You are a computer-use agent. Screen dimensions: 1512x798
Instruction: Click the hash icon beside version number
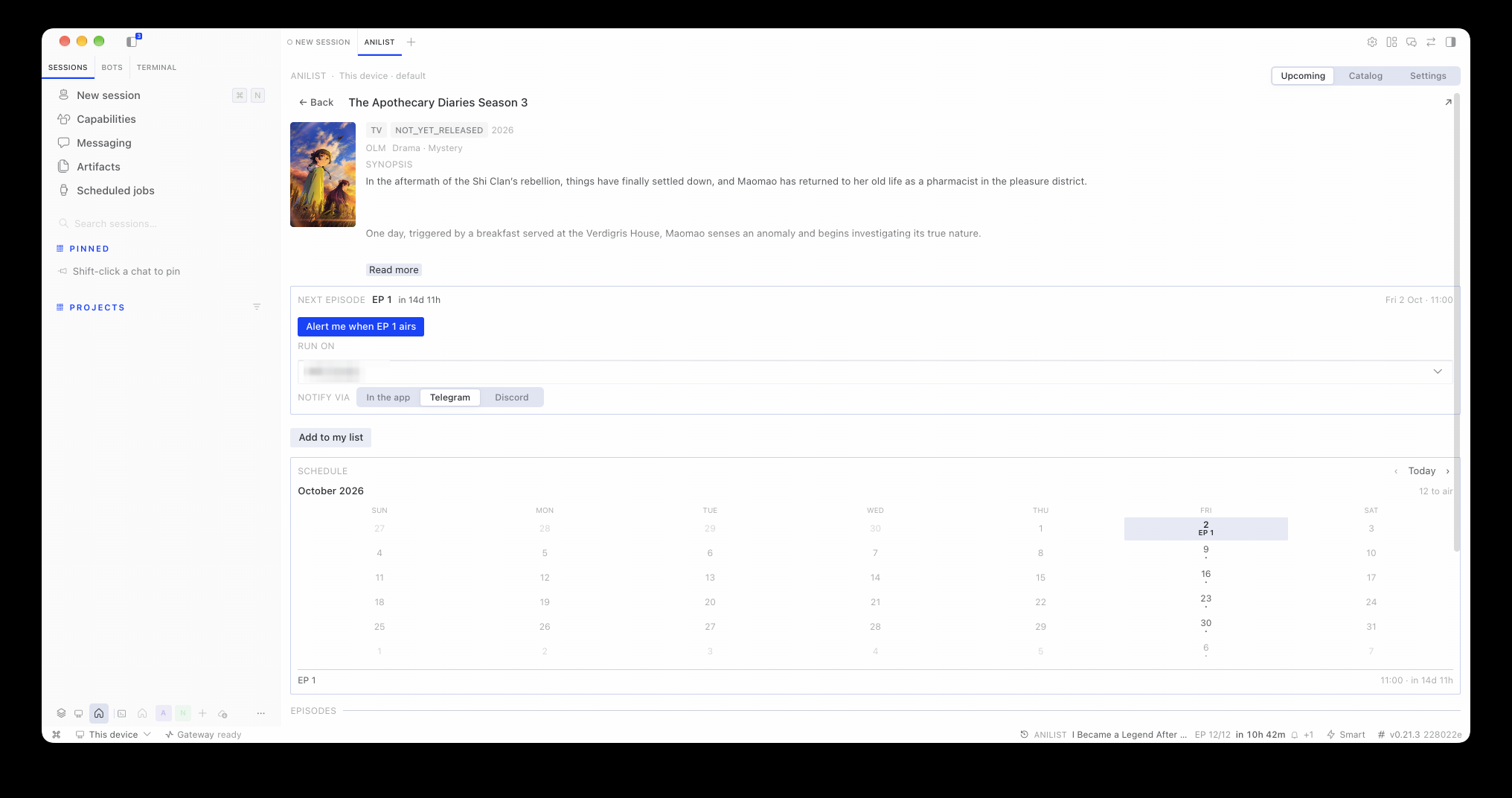[x=1381, y=735]
